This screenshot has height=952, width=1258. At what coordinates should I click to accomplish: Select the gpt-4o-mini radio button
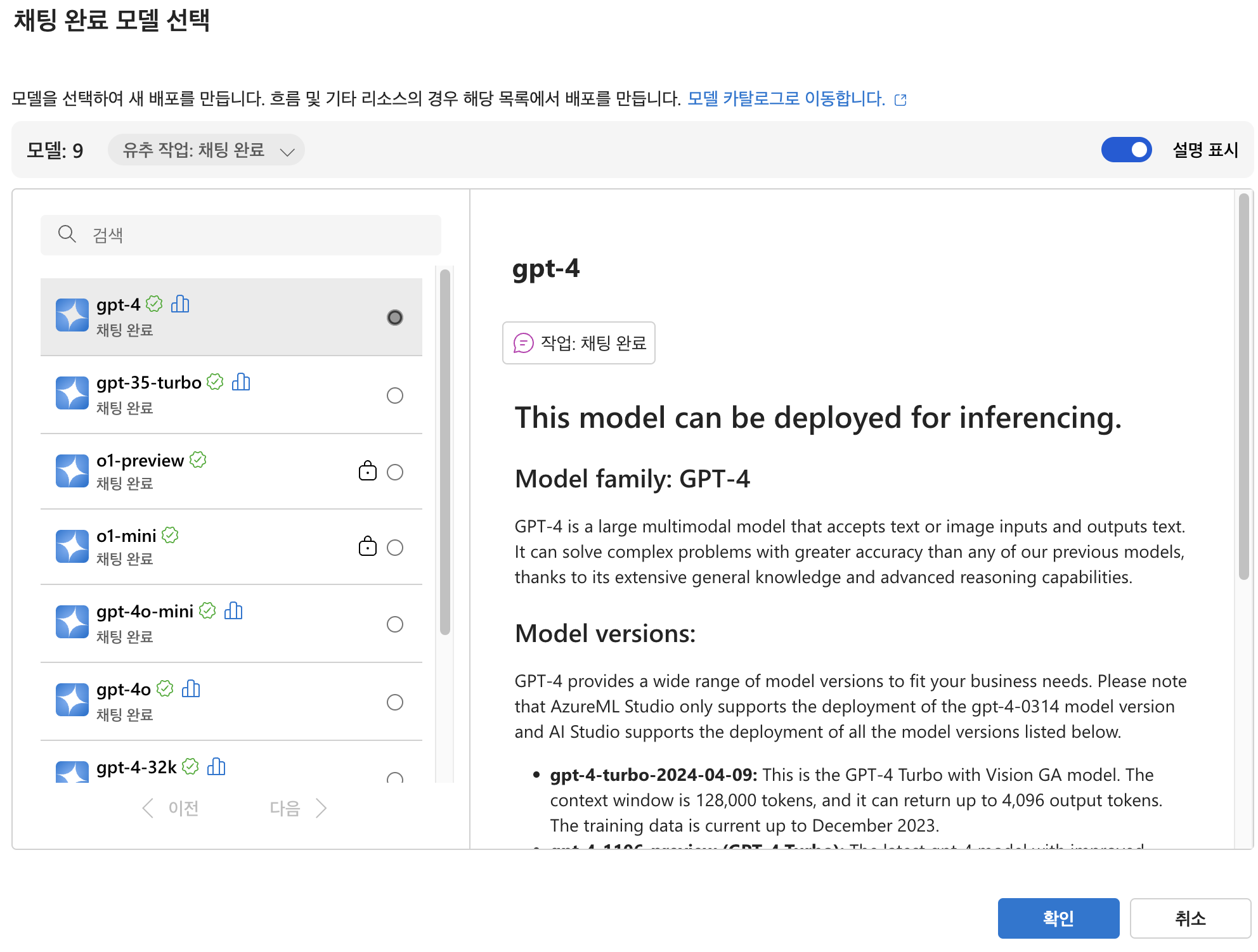(394, 624)
